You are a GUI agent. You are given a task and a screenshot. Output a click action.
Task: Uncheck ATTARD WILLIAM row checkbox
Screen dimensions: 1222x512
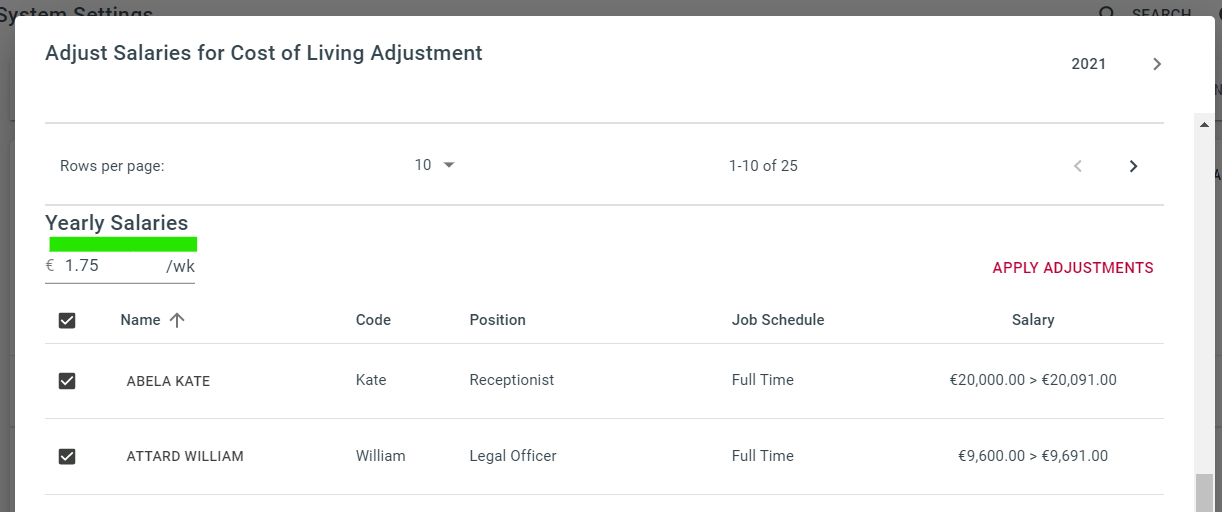pos(67,456)
